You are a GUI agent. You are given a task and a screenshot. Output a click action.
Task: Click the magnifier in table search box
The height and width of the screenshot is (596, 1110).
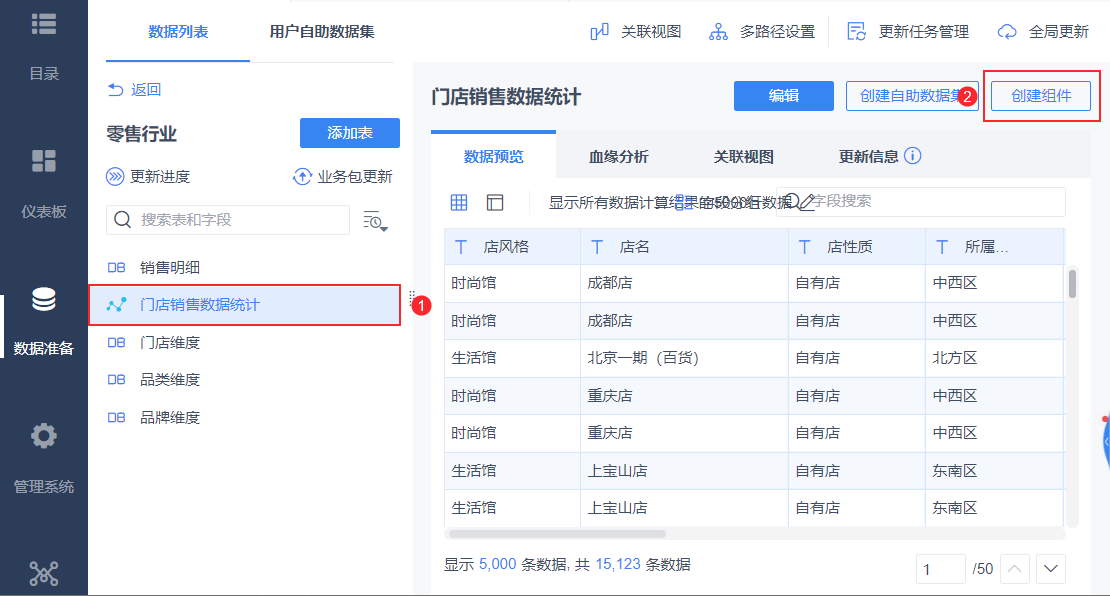tap(122, 219)
